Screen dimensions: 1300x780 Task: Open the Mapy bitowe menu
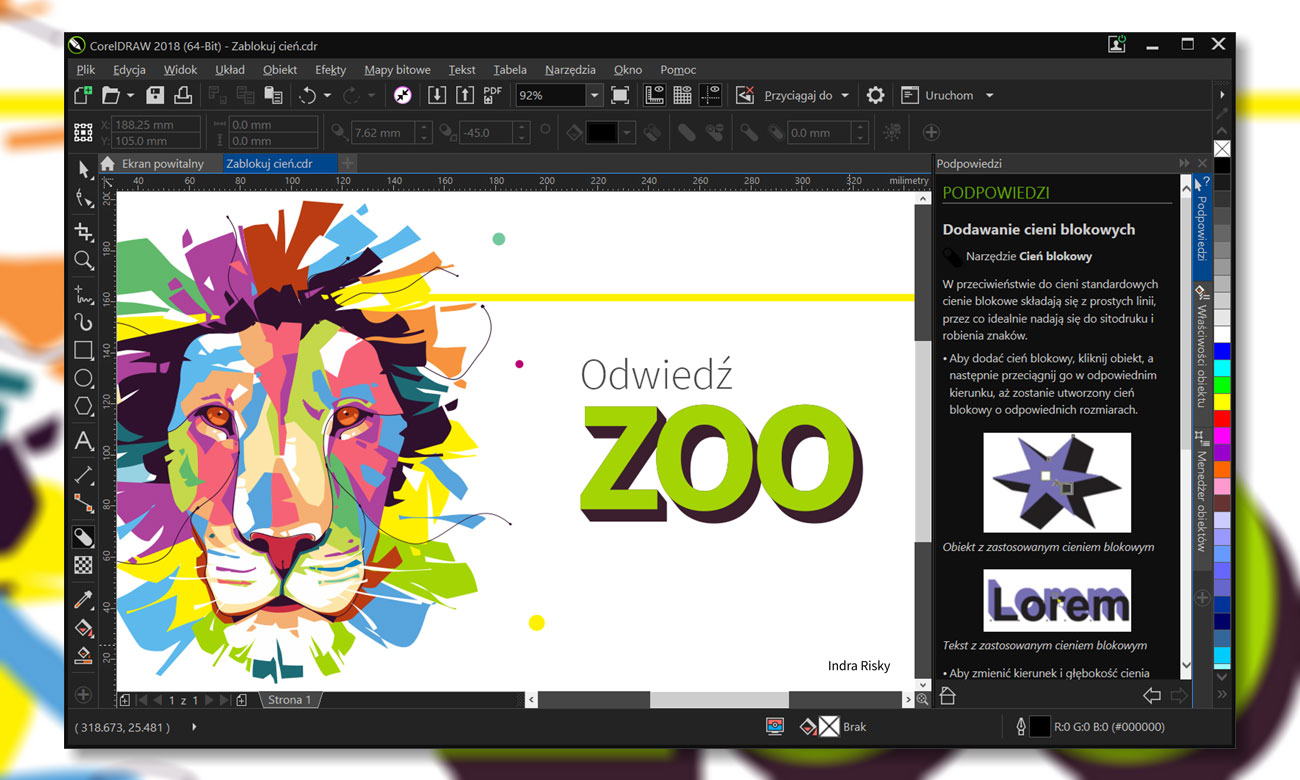[397, 70]
